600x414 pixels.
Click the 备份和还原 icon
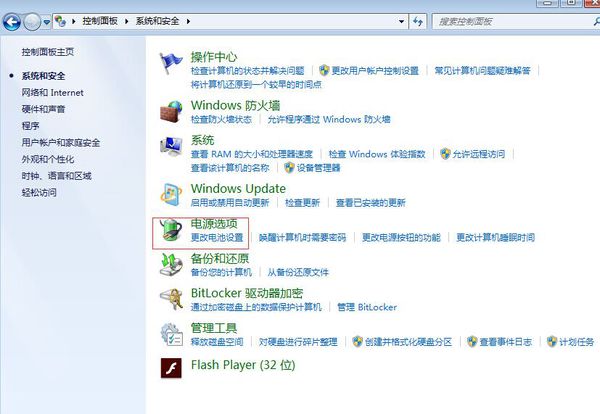[171, 264]
